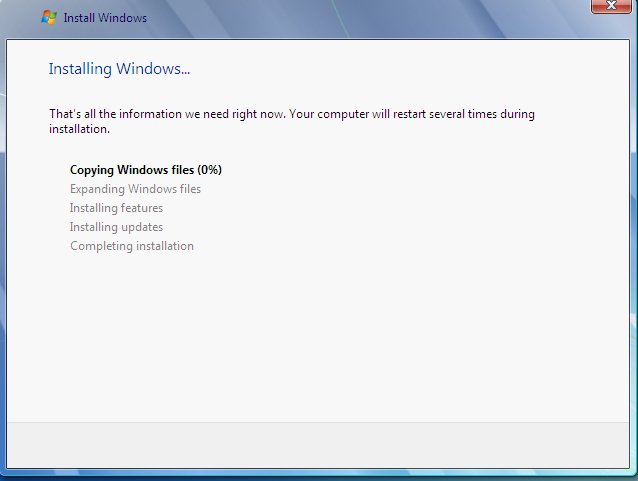Click the Windows flag logo icon
This screenshot has height=481, width=638.
tap(49, 17)
